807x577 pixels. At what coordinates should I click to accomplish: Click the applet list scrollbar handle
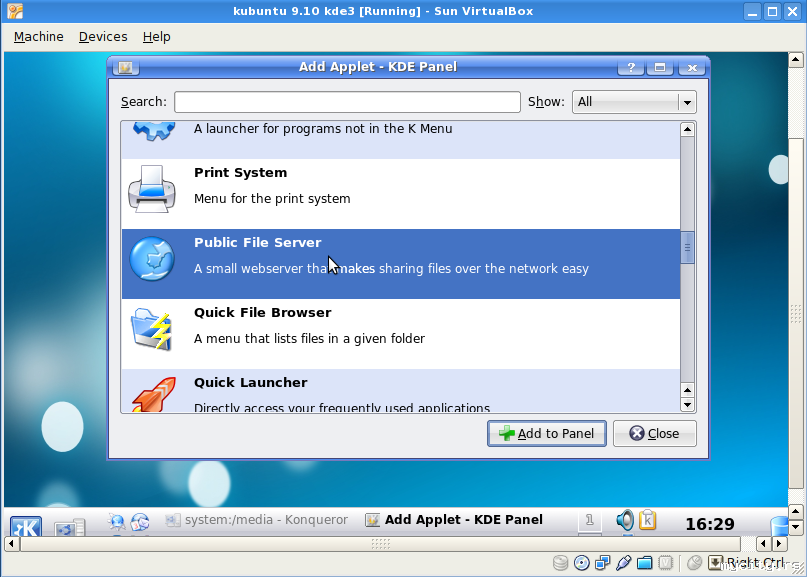[x=688, y=248]
